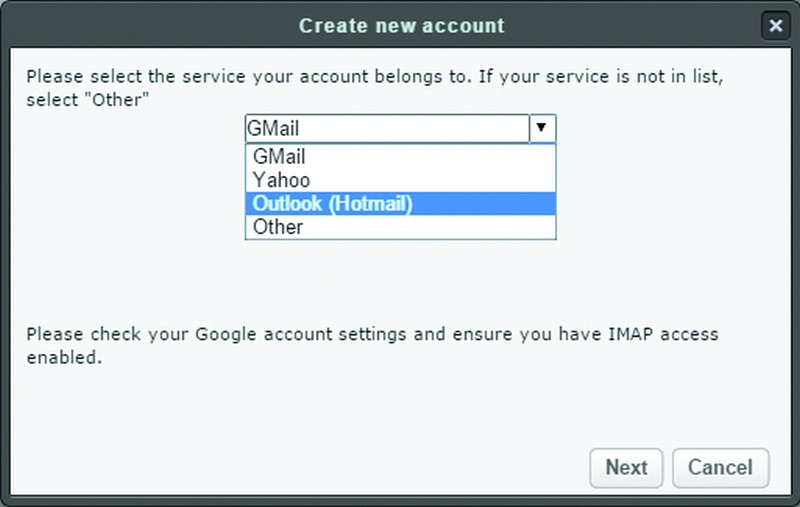Viewport: 800px width, 507px height.
Task: Collapse the service list with the arrow button
Action: tap(542, 128)
